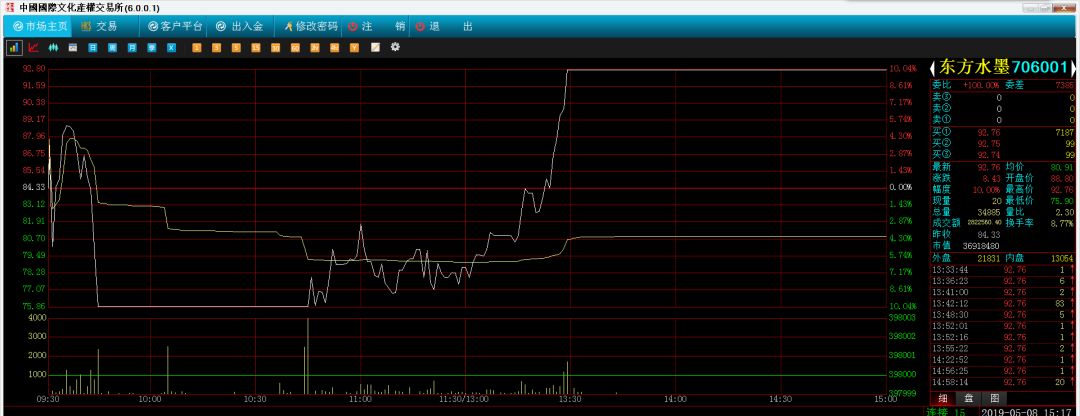Switch to the 细 detail tab
The height and width of the screenshot is (416, 1080).
pos(943,398)
